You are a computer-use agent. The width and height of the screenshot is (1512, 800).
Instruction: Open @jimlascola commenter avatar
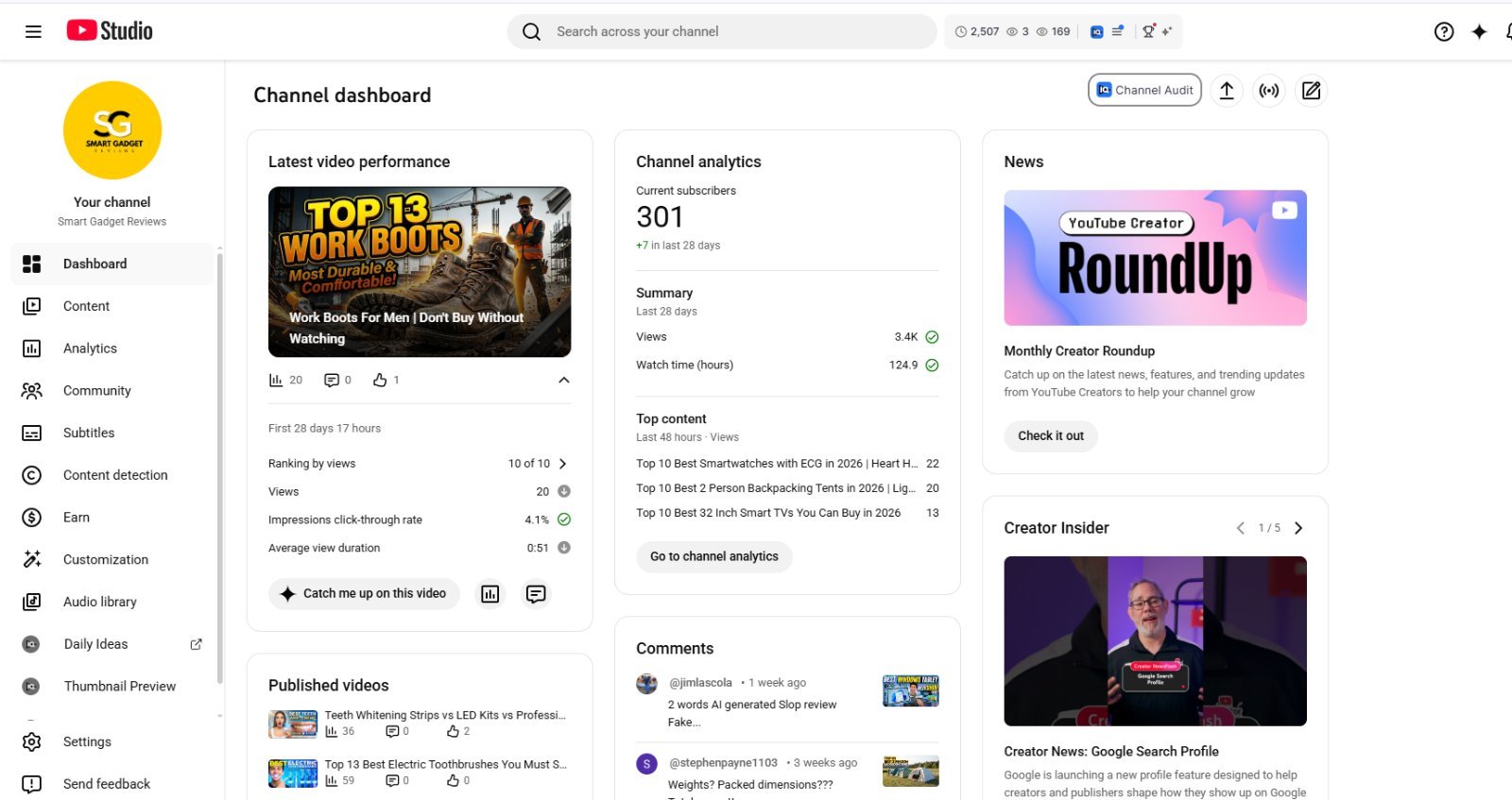pos(647,684)
